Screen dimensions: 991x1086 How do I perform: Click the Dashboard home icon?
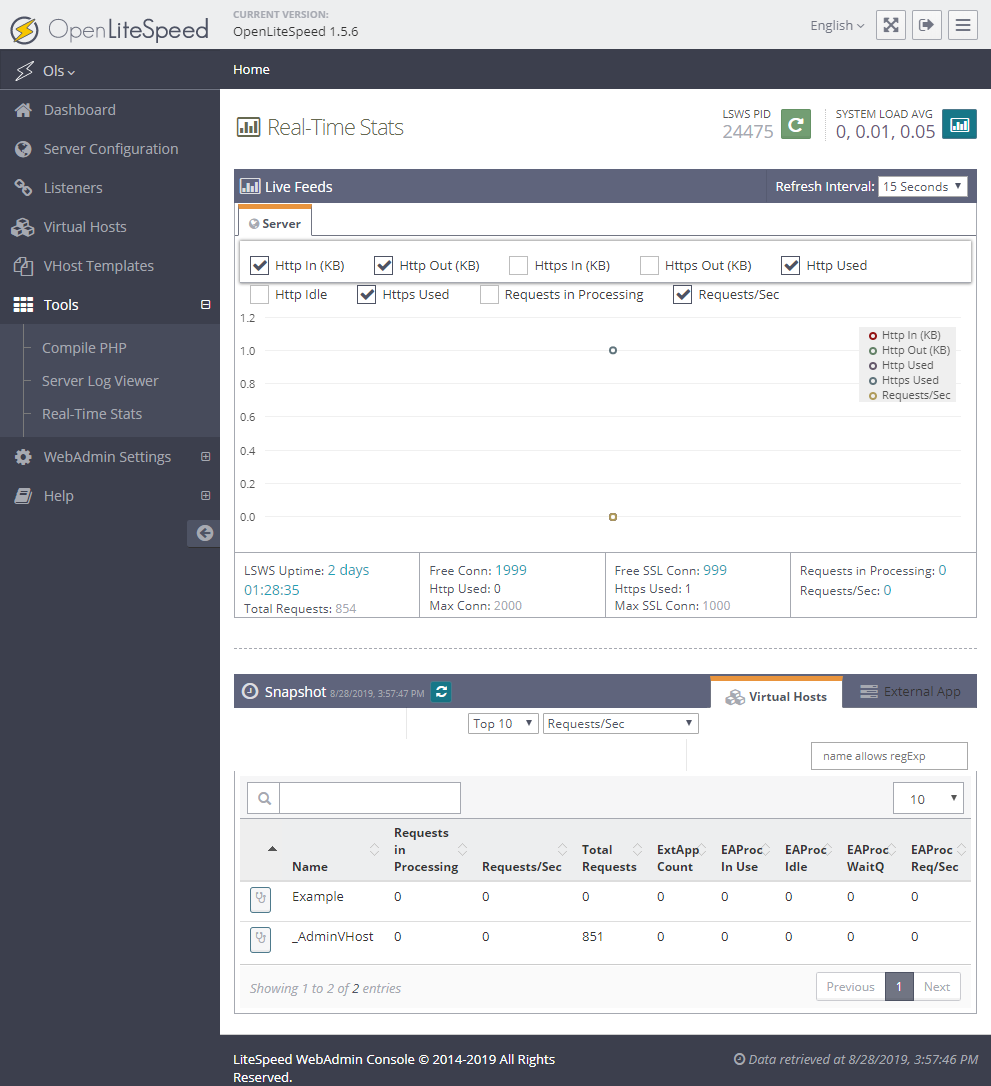[x=24, y=110]
